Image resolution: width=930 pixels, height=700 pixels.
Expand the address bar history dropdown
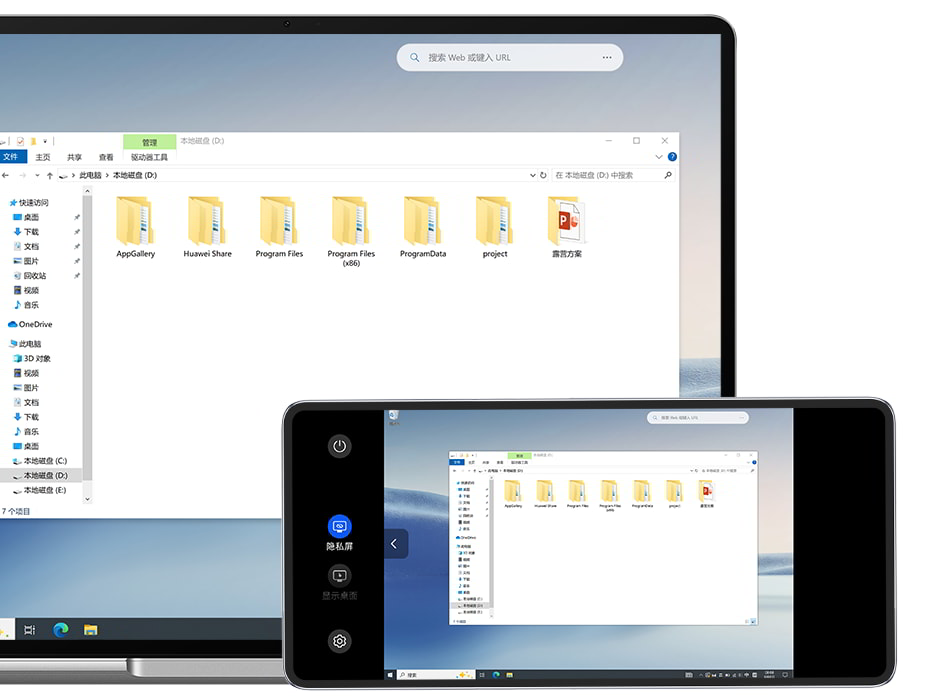coord(533,175)
